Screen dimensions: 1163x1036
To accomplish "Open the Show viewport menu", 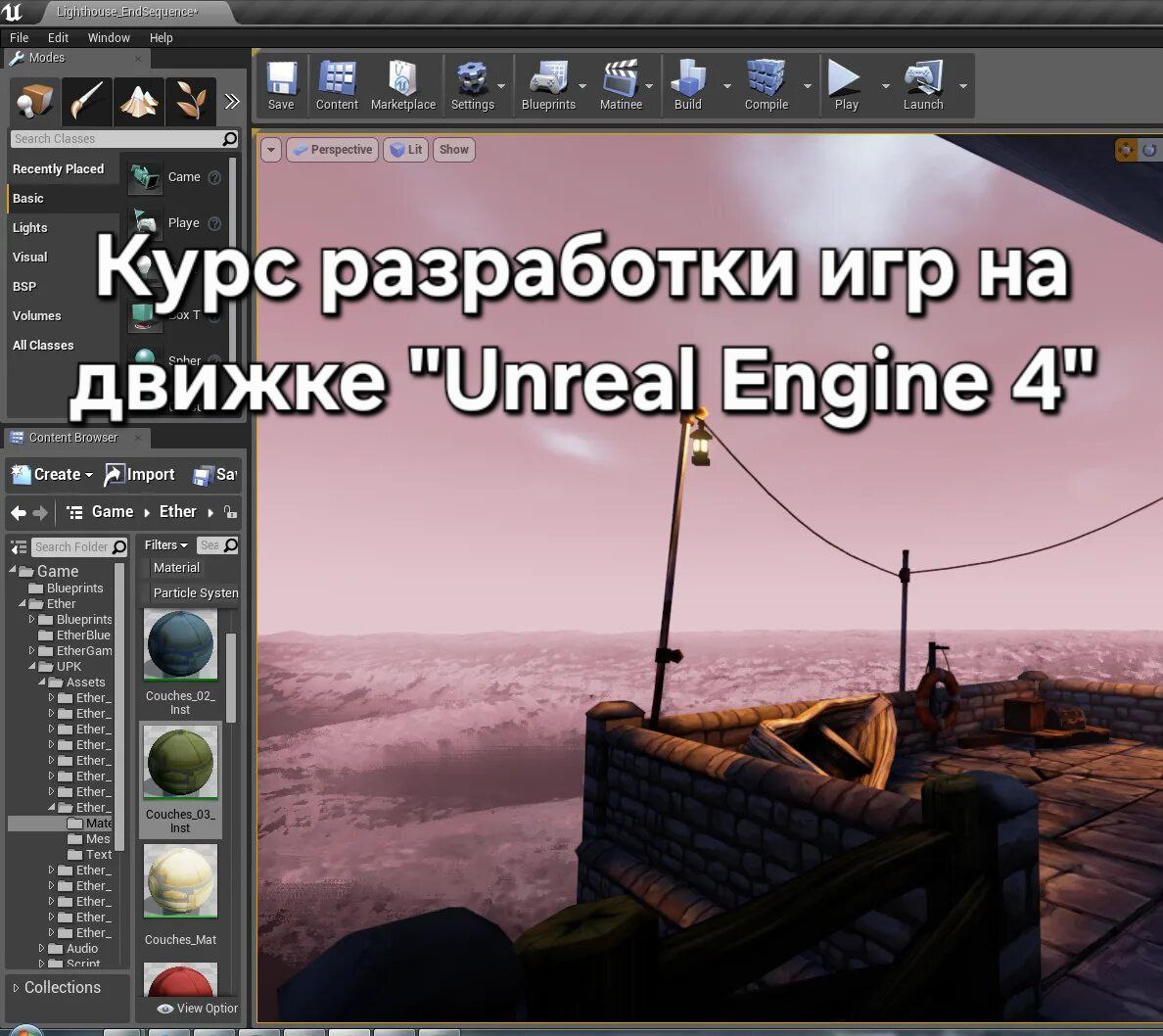I will click(454, 150).
